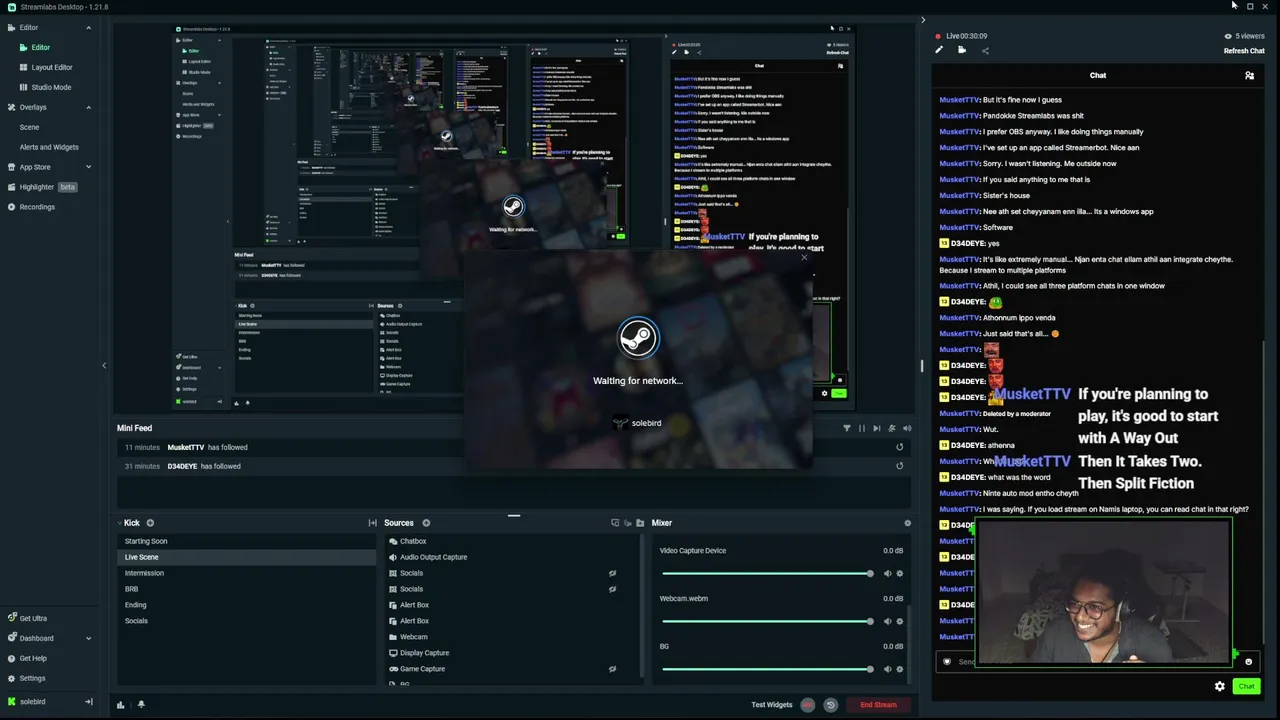Click the logout icon beside solebird
This screenshot has height=720, width=1280.
pyautogui.click(x=88, y=702)
